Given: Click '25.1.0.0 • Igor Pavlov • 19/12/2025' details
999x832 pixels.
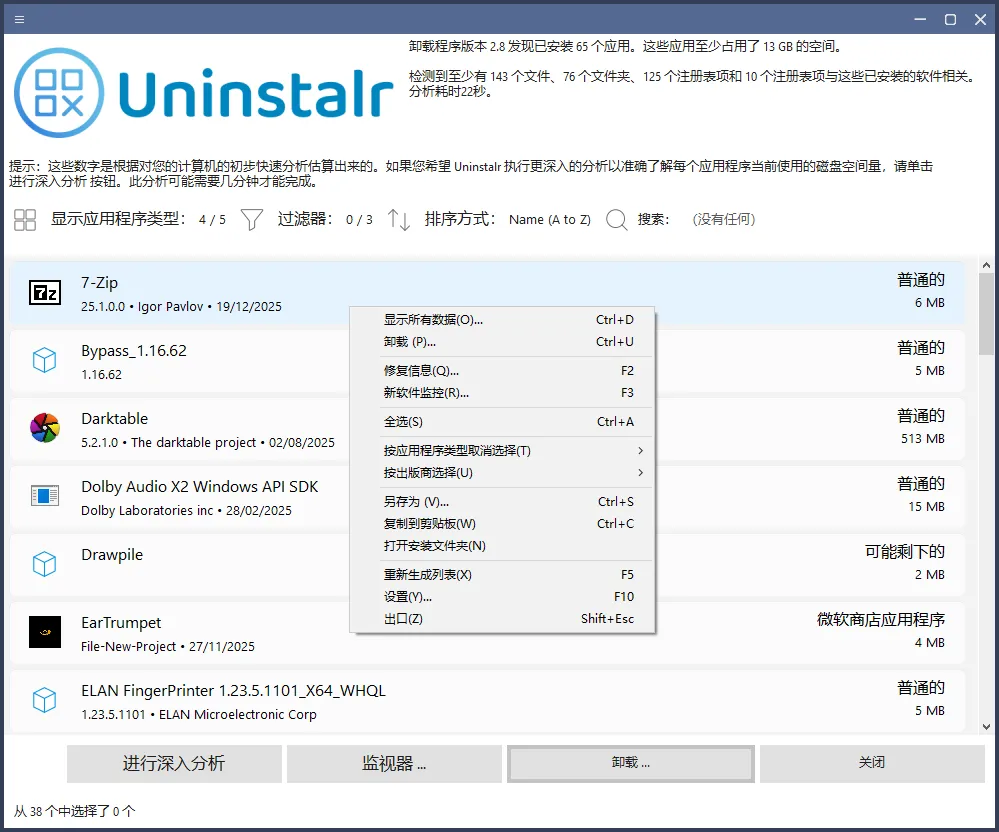Looking at the screenshot, I should (x=181, y=307).
